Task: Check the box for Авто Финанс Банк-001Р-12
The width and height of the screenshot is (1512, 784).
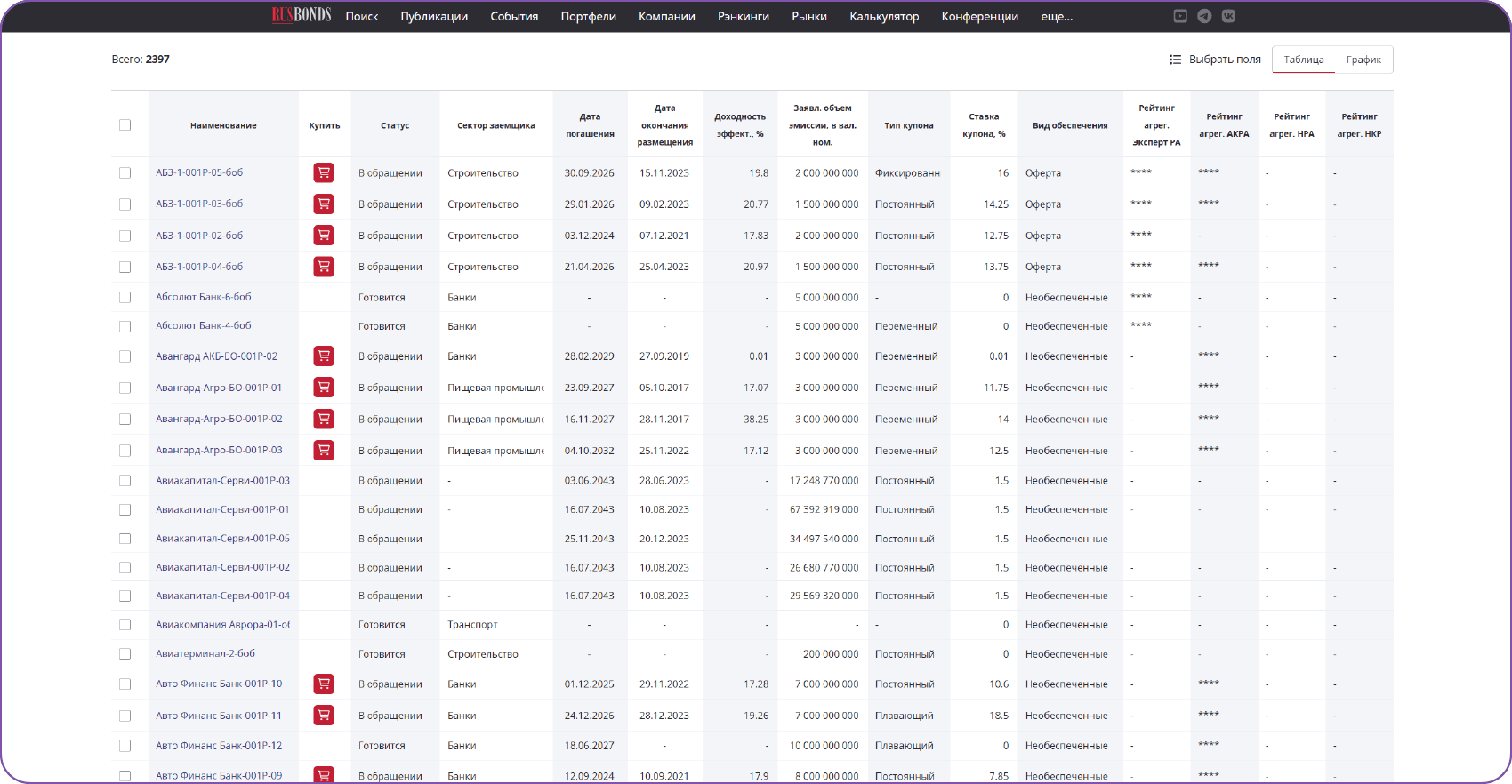Action: click(125, 746)
